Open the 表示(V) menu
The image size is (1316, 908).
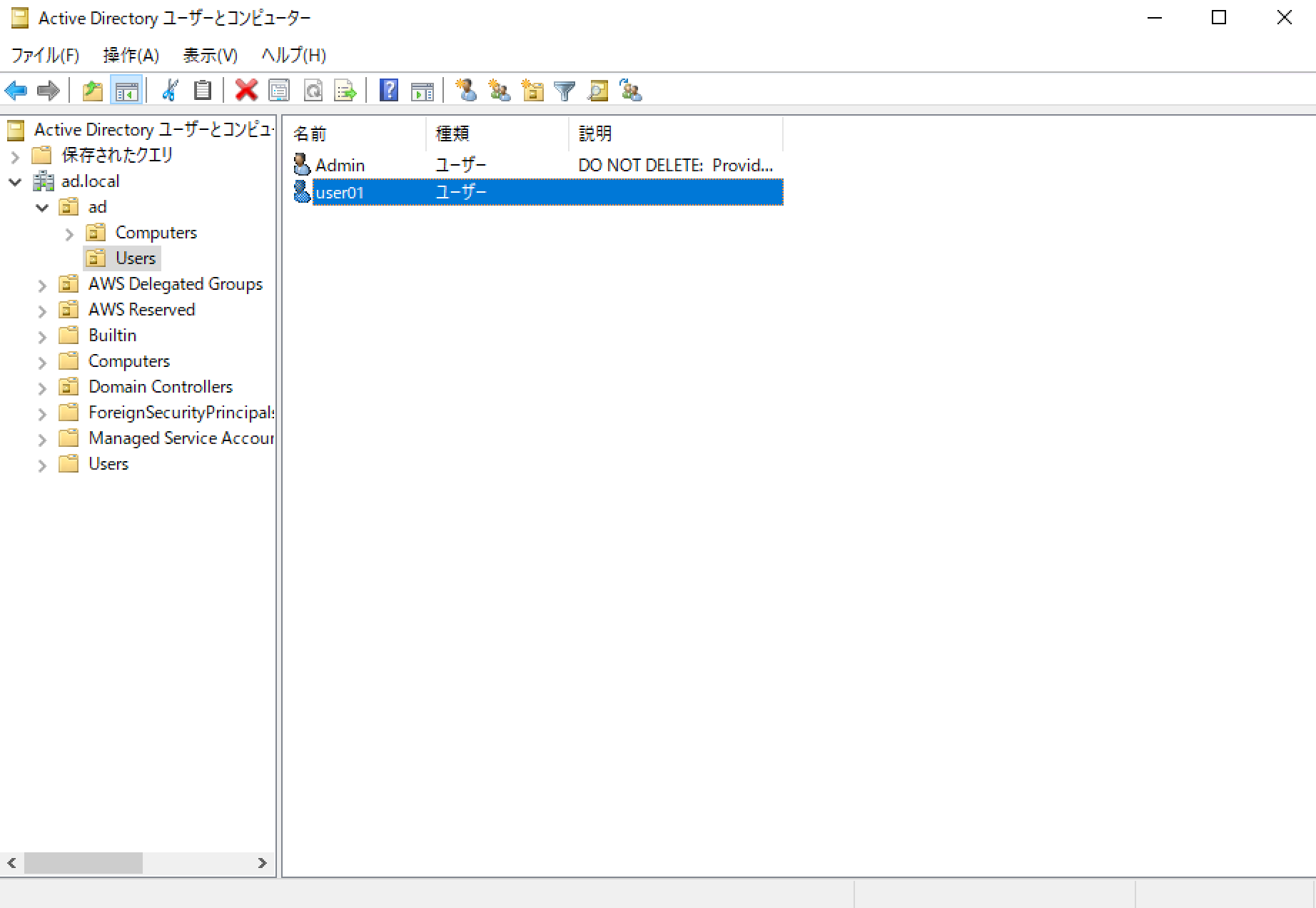(x=210, y=56)
